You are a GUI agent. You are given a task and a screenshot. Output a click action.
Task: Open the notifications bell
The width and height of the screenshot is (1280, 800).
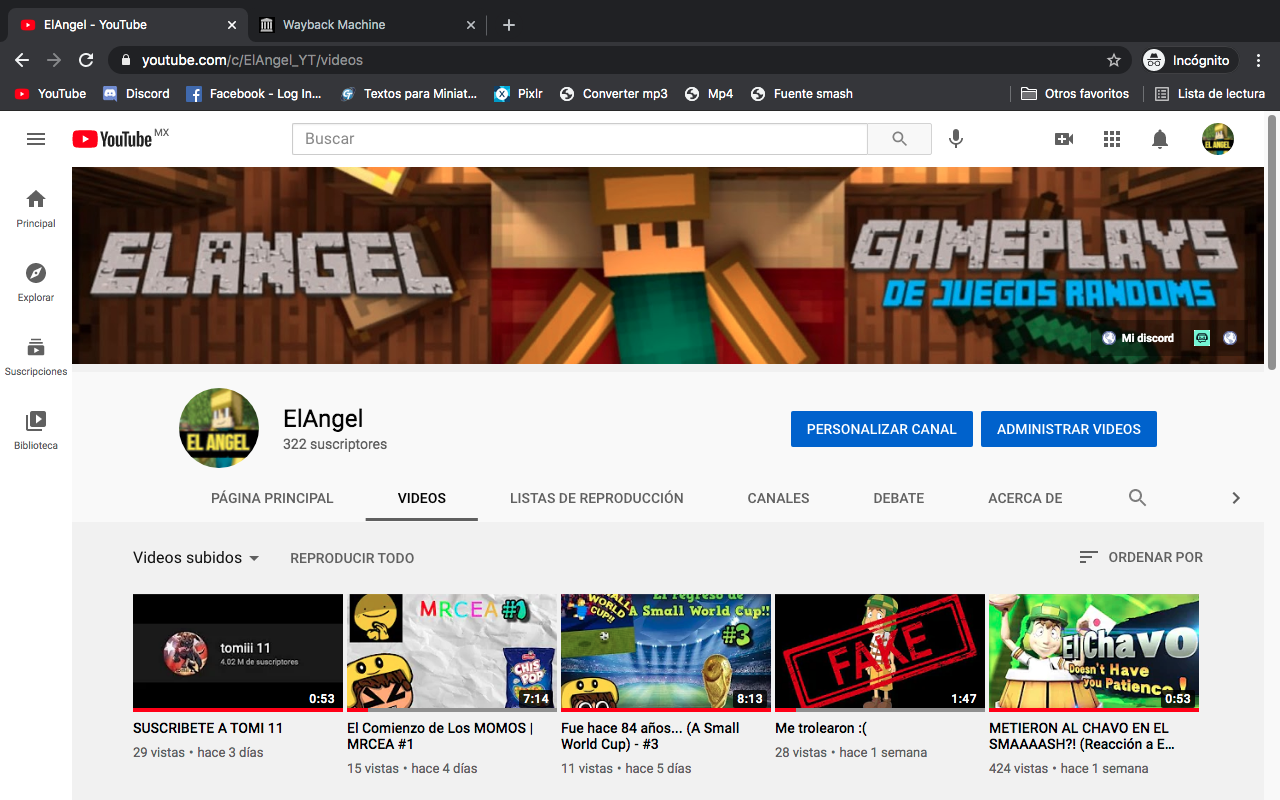pyautogui.click(x=1160, y=139)
